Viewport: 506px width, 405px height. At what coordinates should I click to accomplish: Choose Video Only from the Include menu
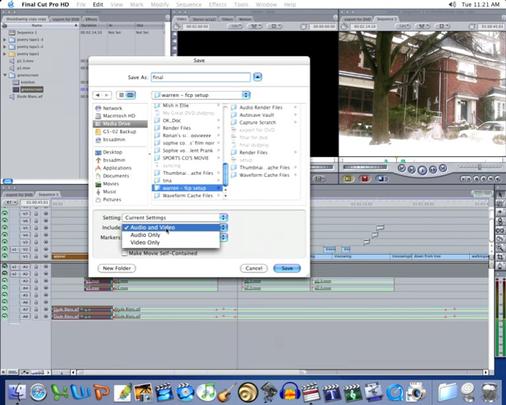tap(171, 243)
